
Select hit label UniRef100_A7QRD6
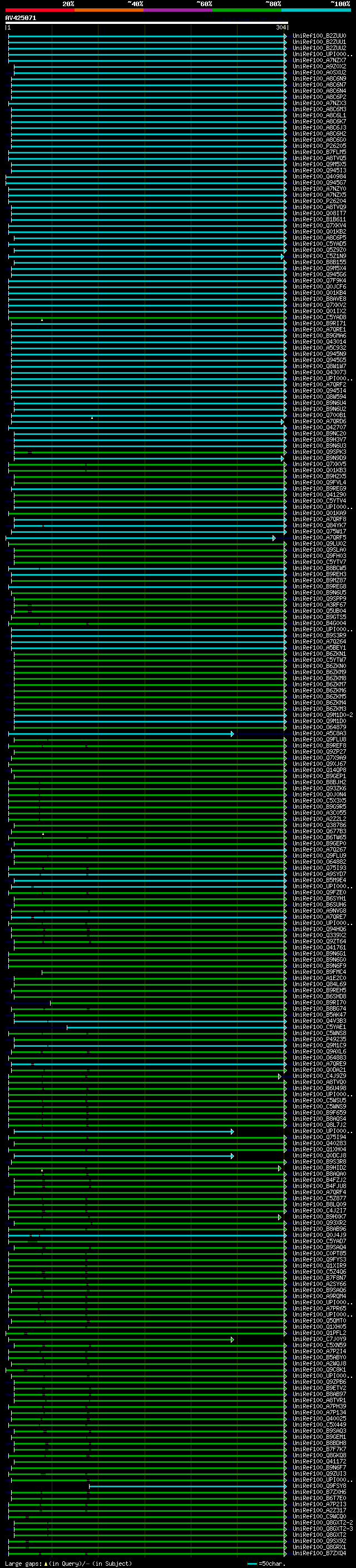(x=319, y=421)
